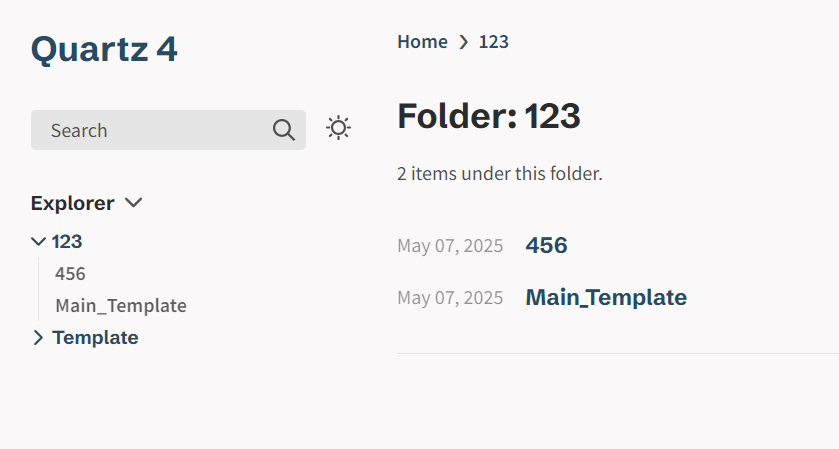The width and height of the screenshot is (839, 449).
Task: Open Main_Template from the folder listing
Action: coord(606,298)
